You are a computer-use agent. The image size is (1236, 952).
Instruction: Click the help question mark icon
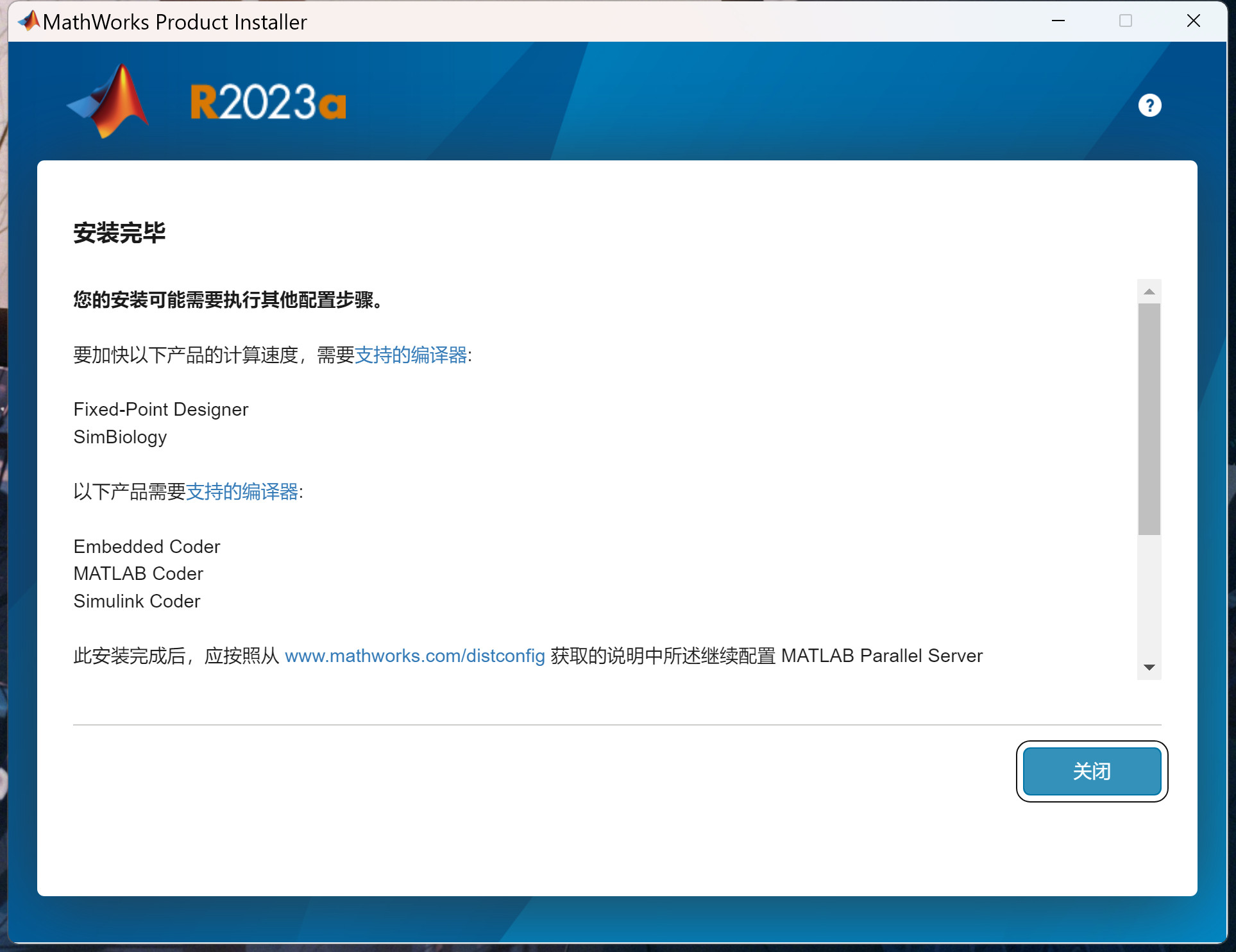point(1149,105)
